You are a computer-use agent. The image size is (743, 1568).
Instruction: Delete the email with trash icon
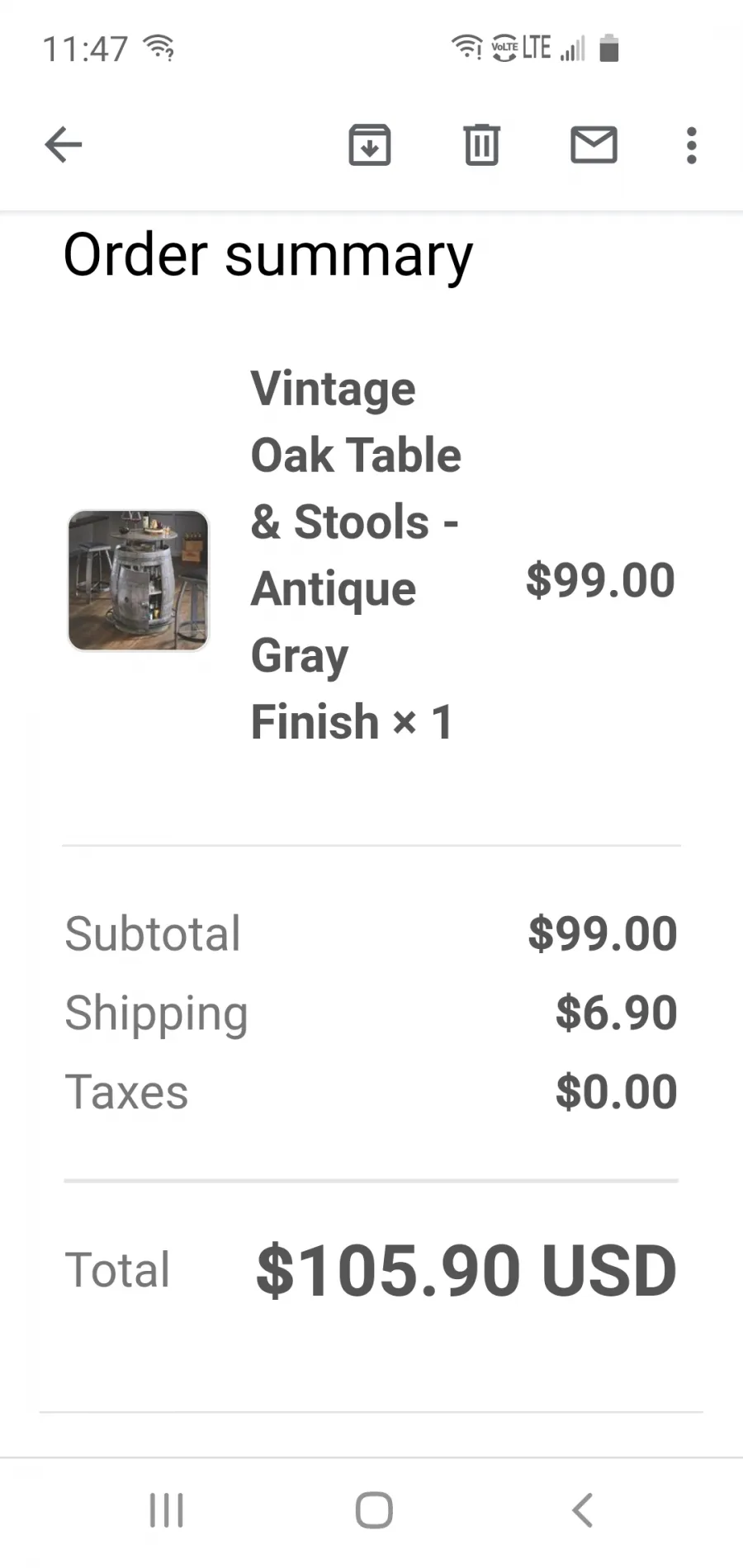(481, 145)
